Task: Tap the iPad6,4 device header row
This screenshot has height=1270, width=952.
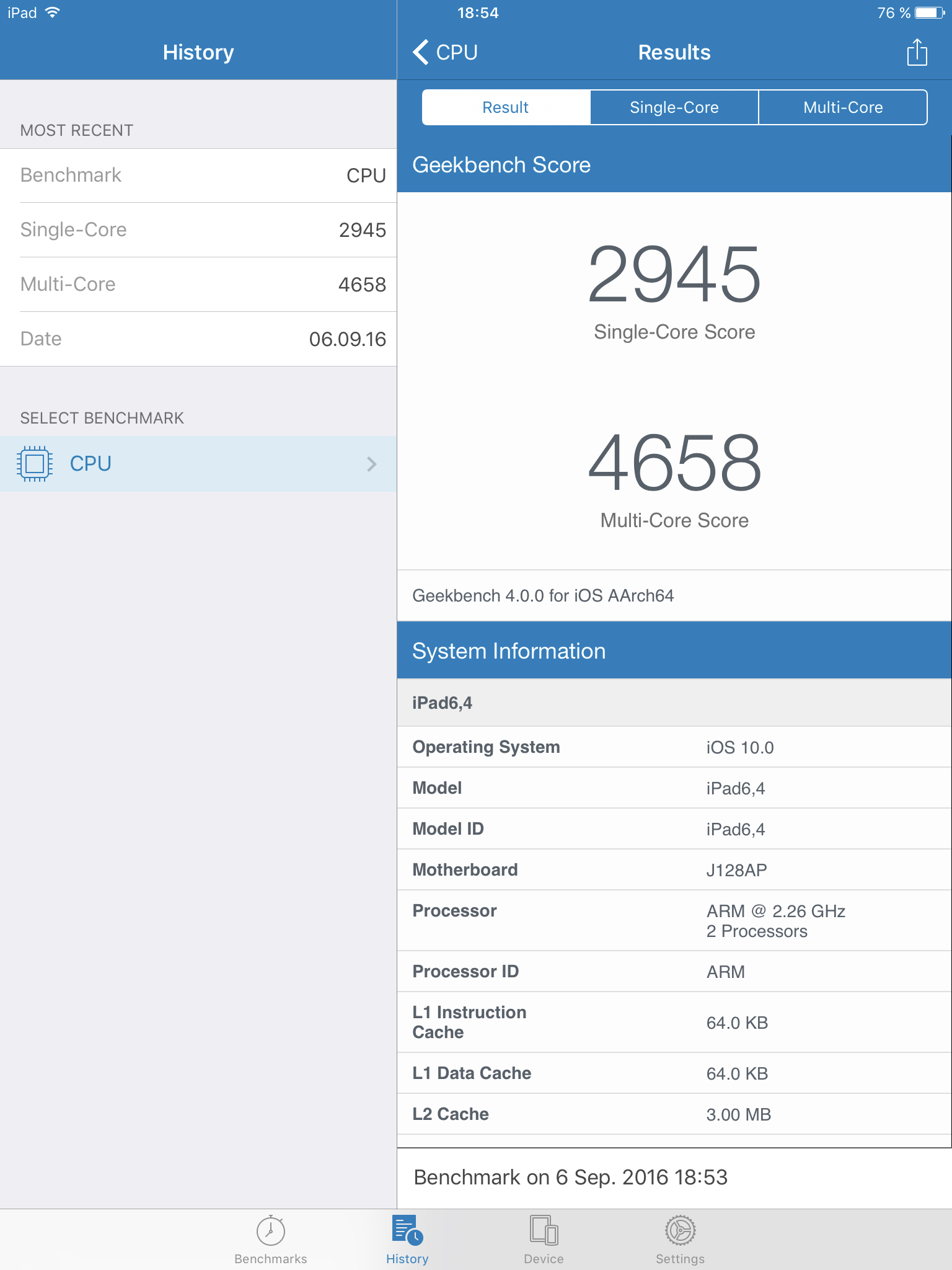Action: (674, 703)
